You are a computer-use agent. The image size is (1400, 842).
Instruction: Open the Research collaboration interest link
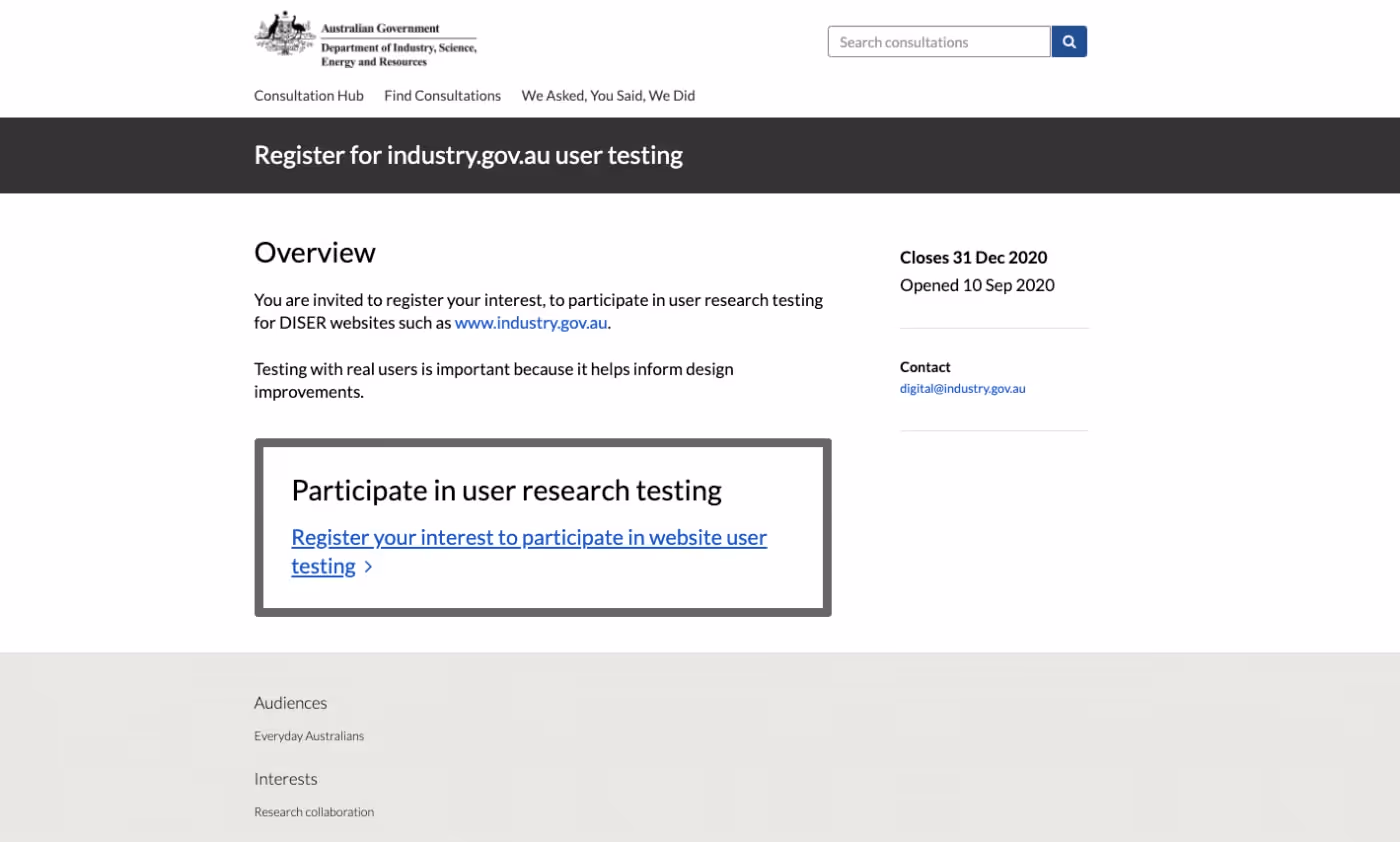pyautogui.click(x=314, y=812)
